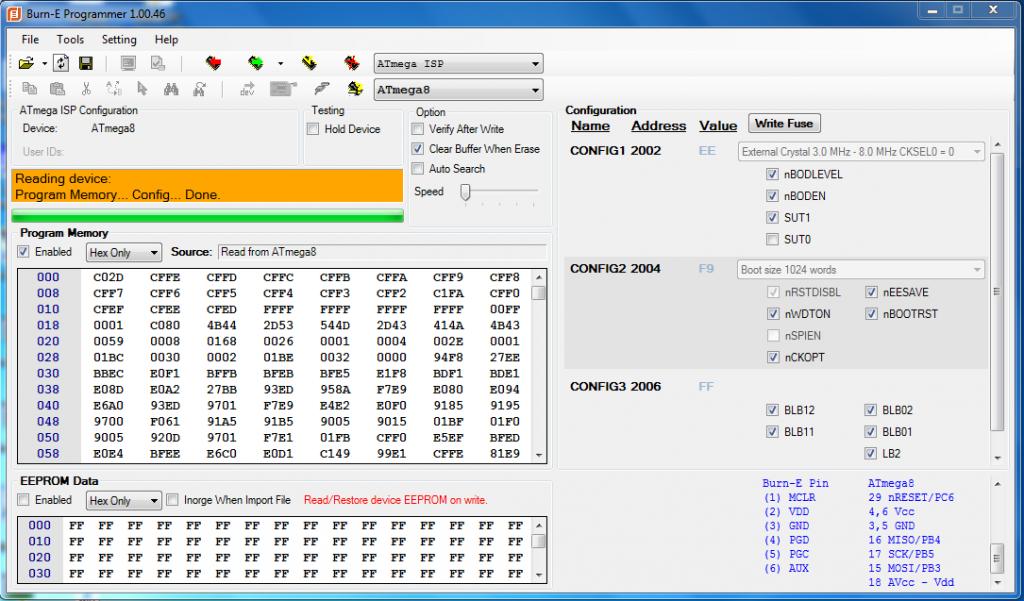This screenshot has width=1024, height=601.
Task: Click the binoculars find icon
Action: 171,89
